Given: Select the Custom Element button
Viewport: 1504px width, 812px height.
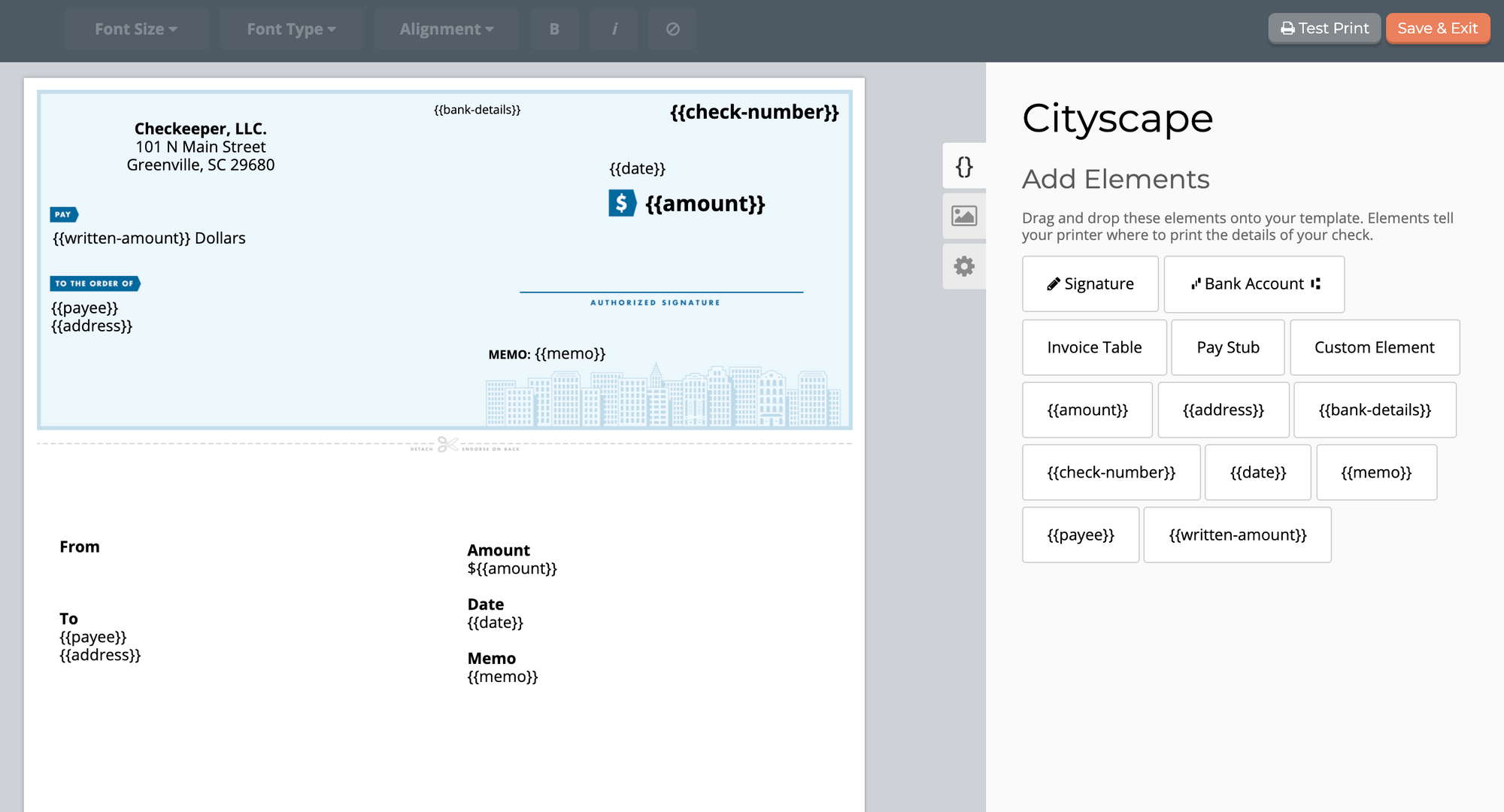Looking at the screenshot, I should [1375, 347].
